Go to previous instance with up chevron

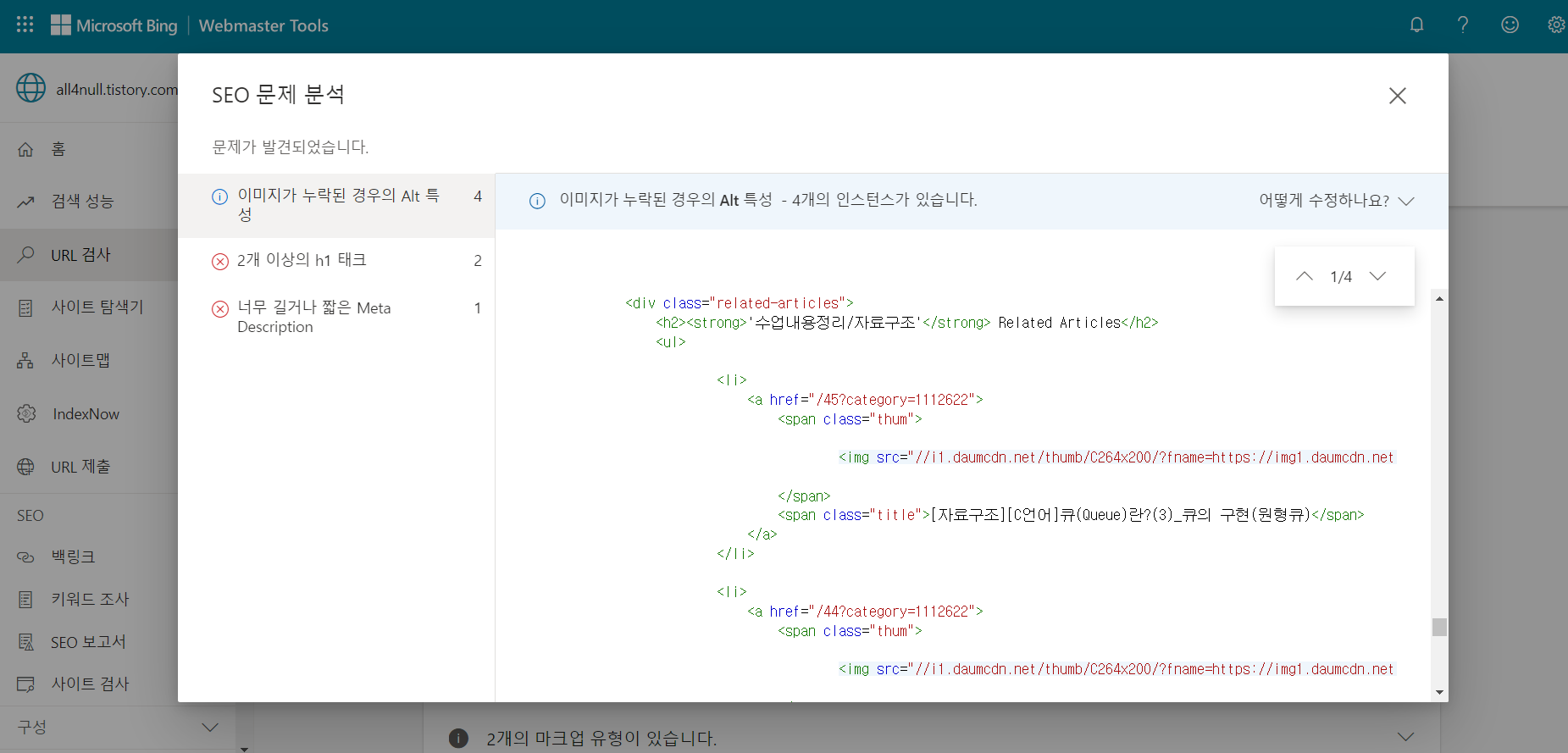pyautogui.click(x=1305, y=276)
